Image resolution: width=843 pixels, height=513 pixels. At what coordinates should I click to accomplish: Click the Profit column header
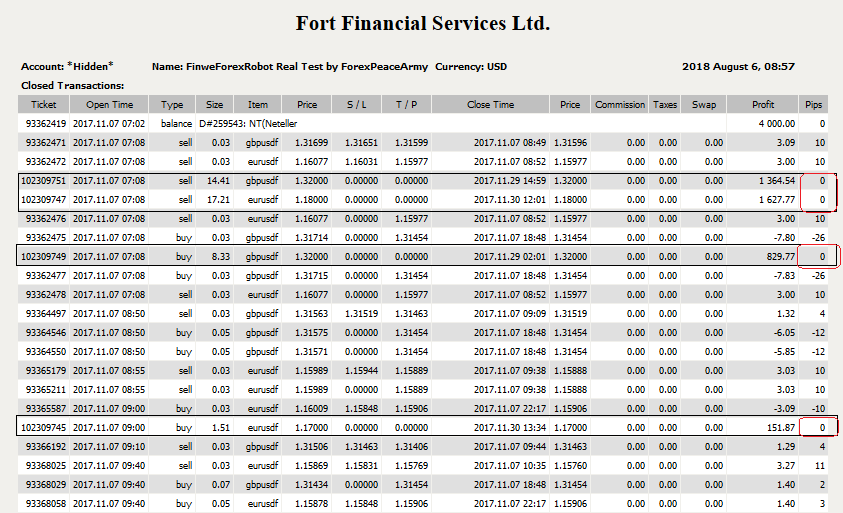click(x=763, y=105)
